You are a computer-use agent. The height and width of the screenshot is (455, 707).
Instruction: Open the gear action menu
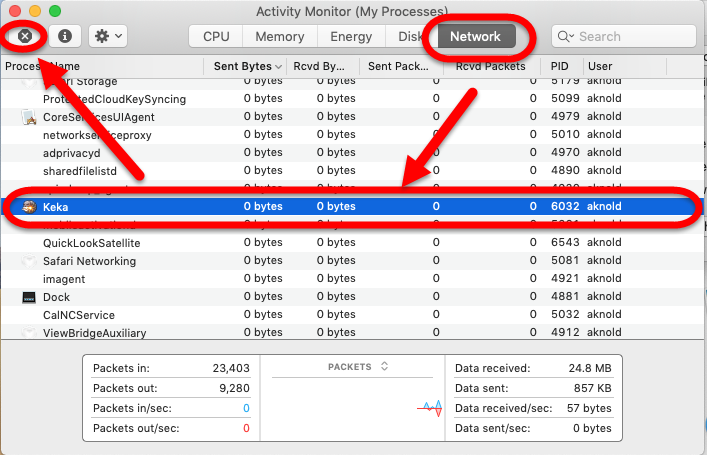point(107,36)
